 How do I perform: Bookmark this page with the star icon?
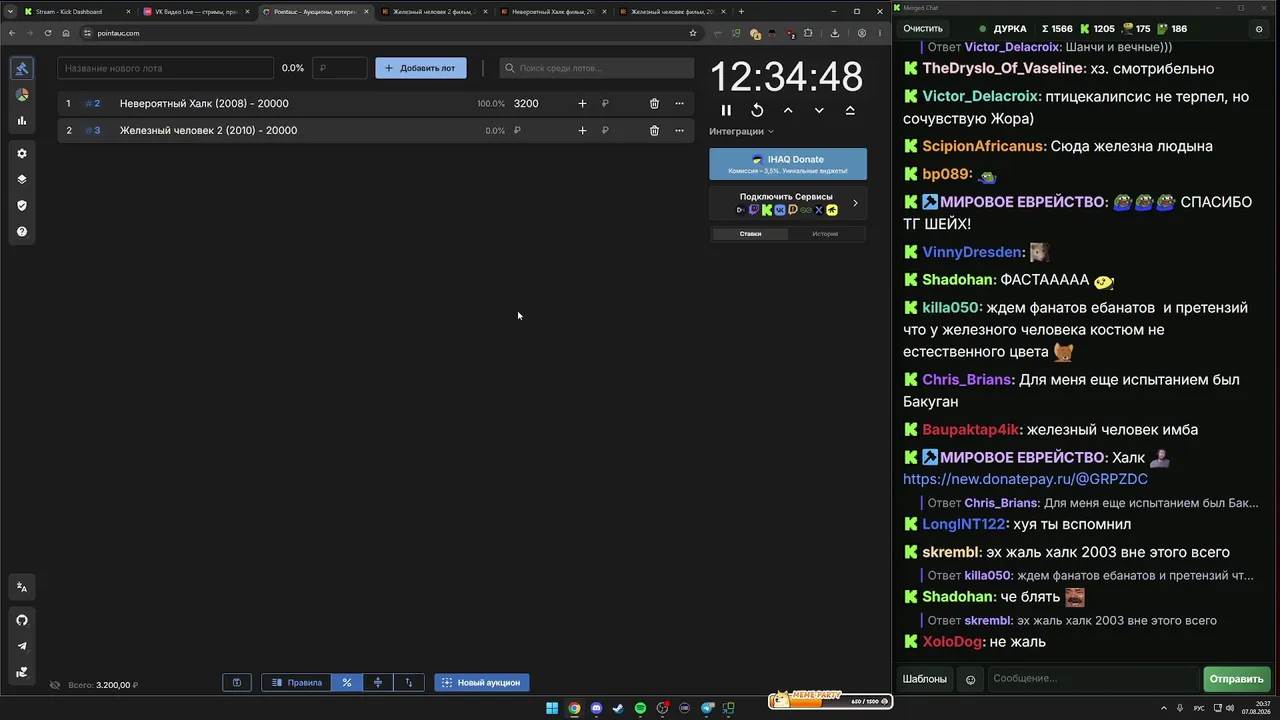point(693,33)
